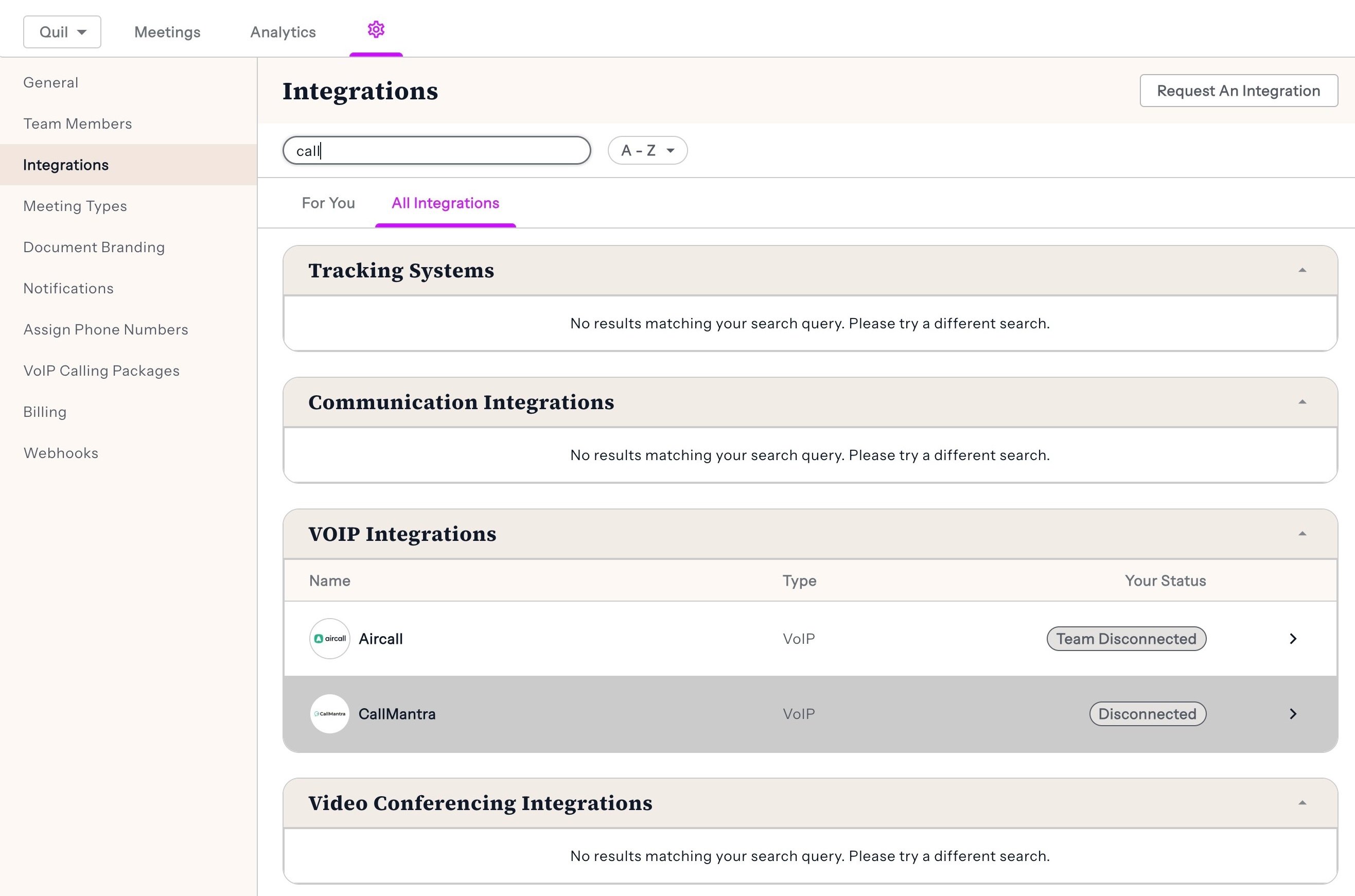Viewport: 1355px width, 896px height.
Task: Select the All Integrations tab
Action: [x=445, y=203]
